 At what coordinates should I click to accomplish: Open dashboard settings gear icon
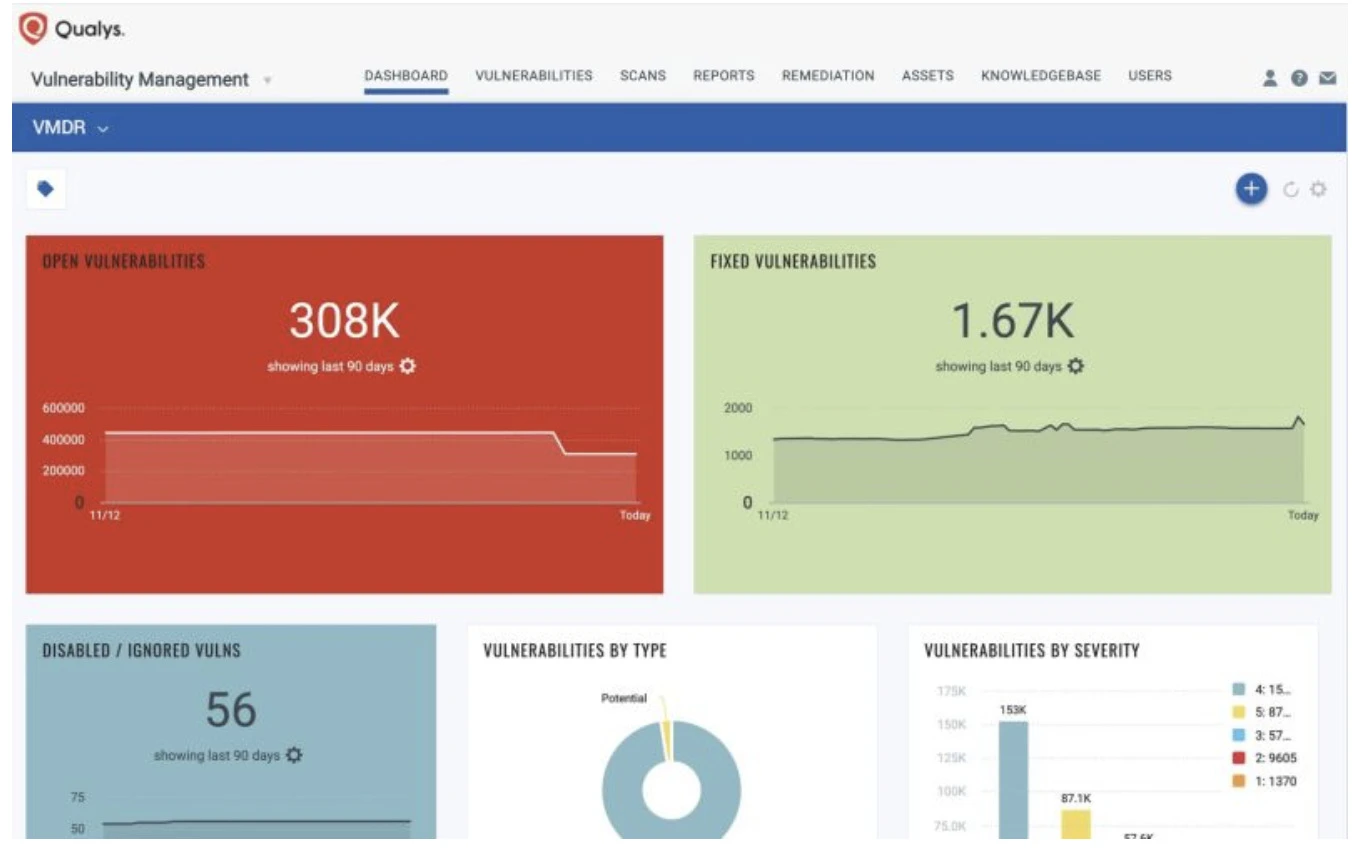coord(1318,188)
